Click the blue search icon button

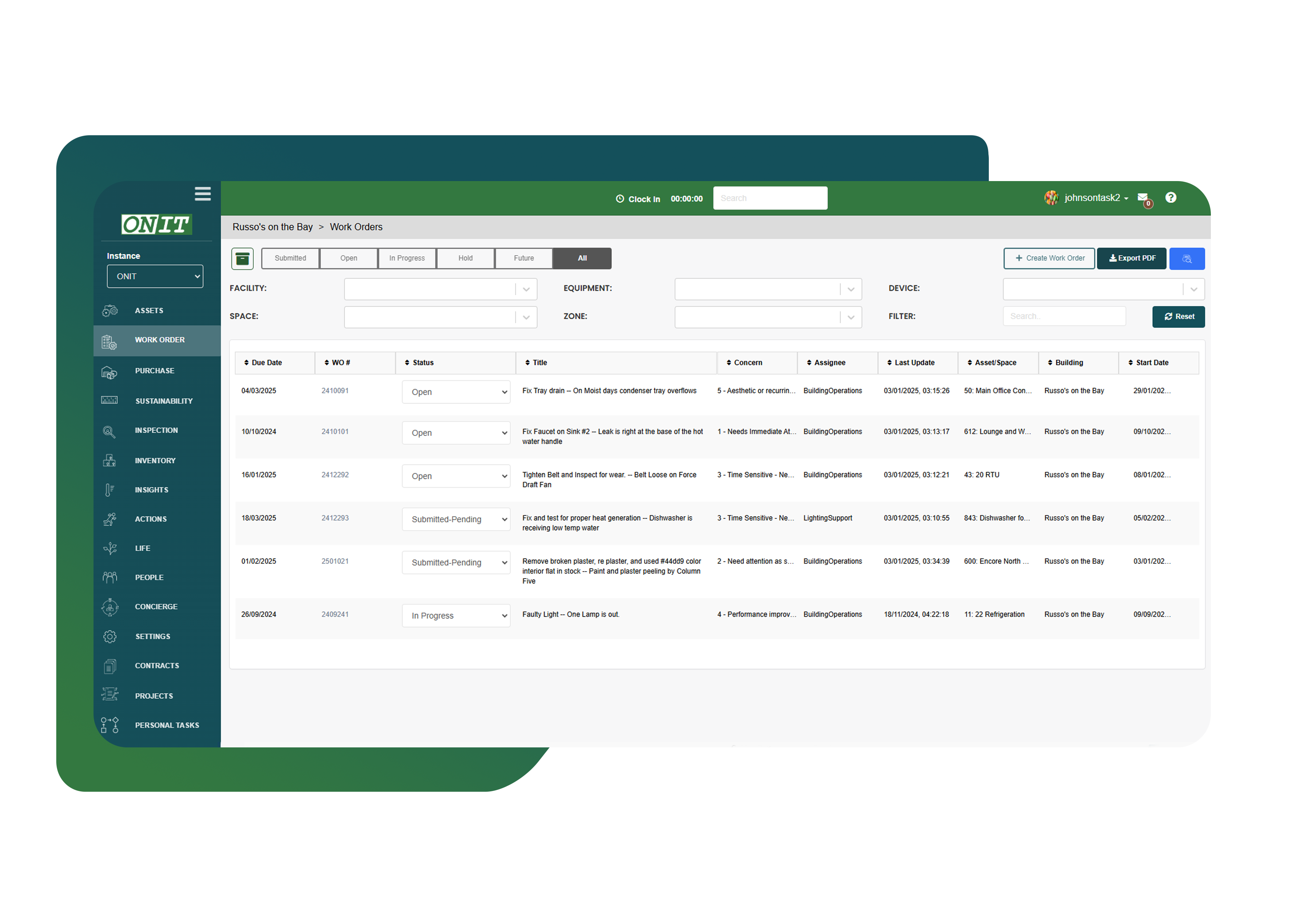[x=1186, y=259]
